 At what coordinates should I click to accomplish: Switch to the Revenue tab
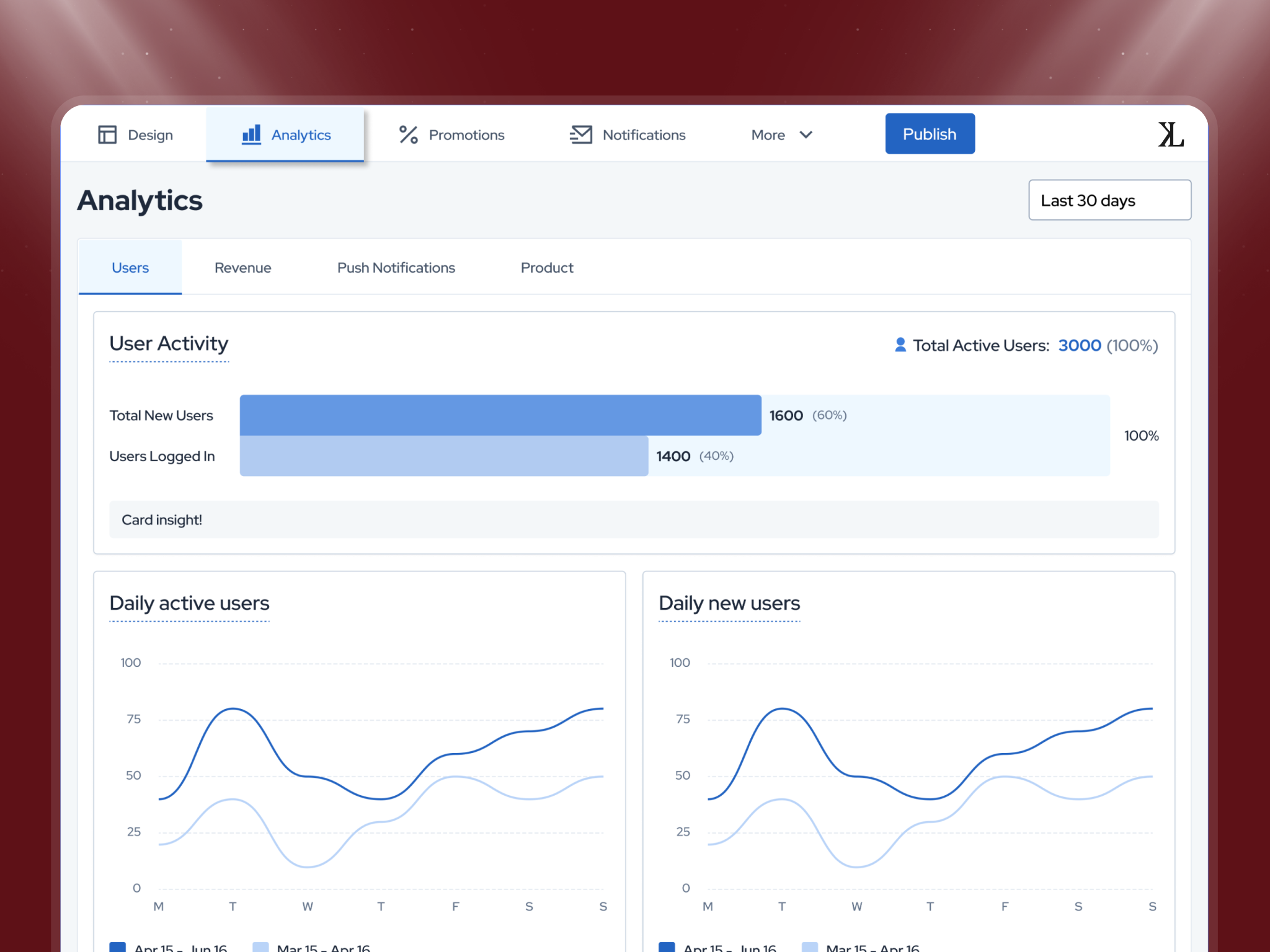(242, 268)
